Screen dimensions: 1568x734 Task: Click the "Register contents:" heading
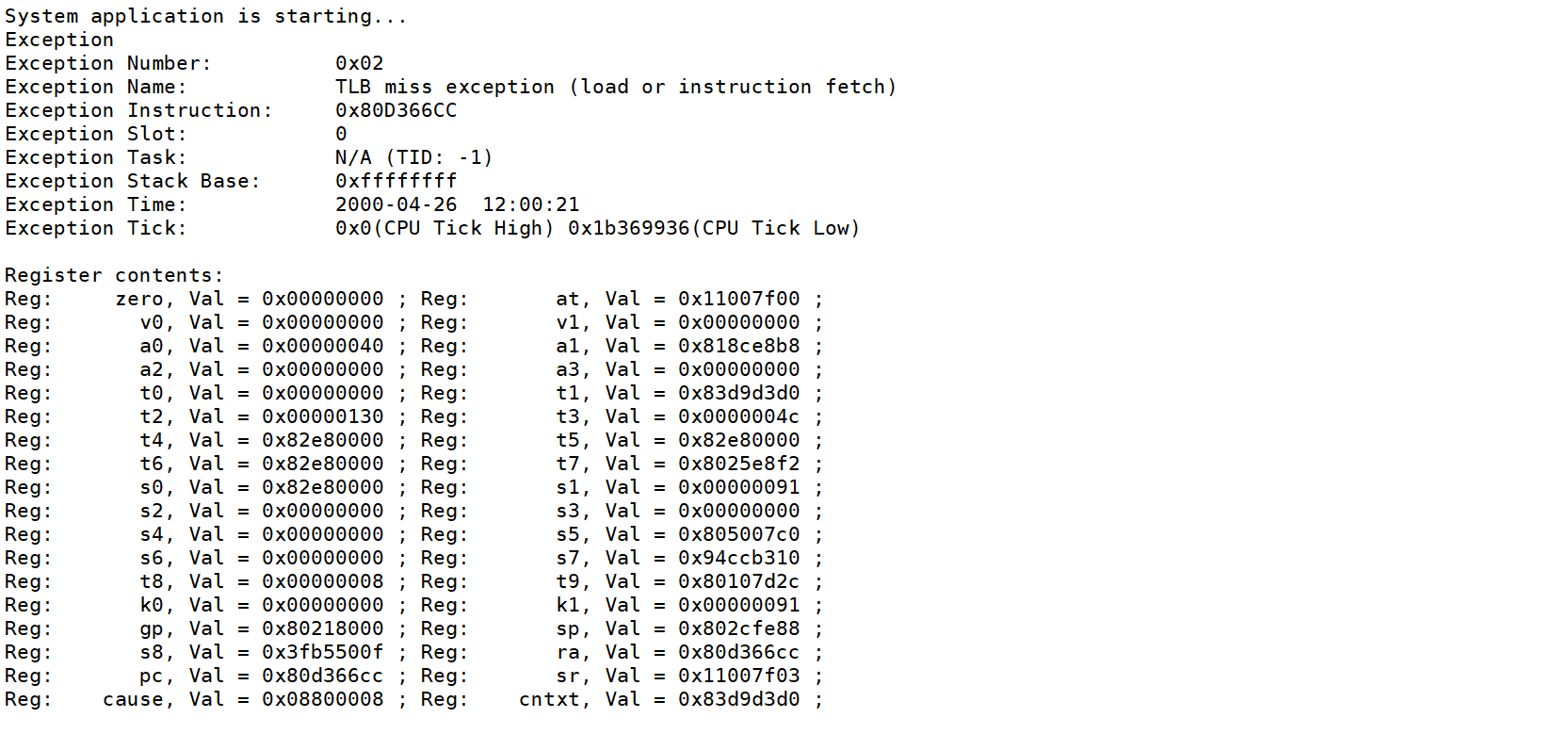coord(114,275)
